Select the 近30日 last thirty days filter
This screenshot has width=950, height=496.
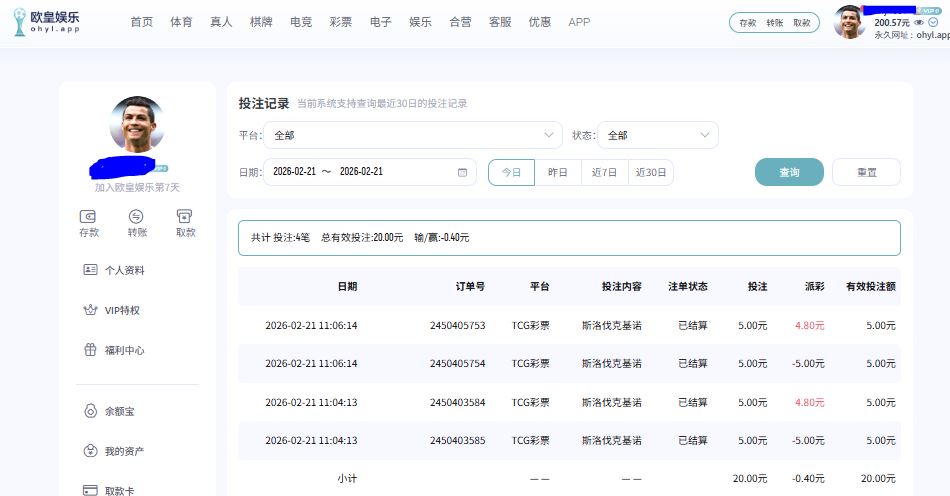click(651, 172)
